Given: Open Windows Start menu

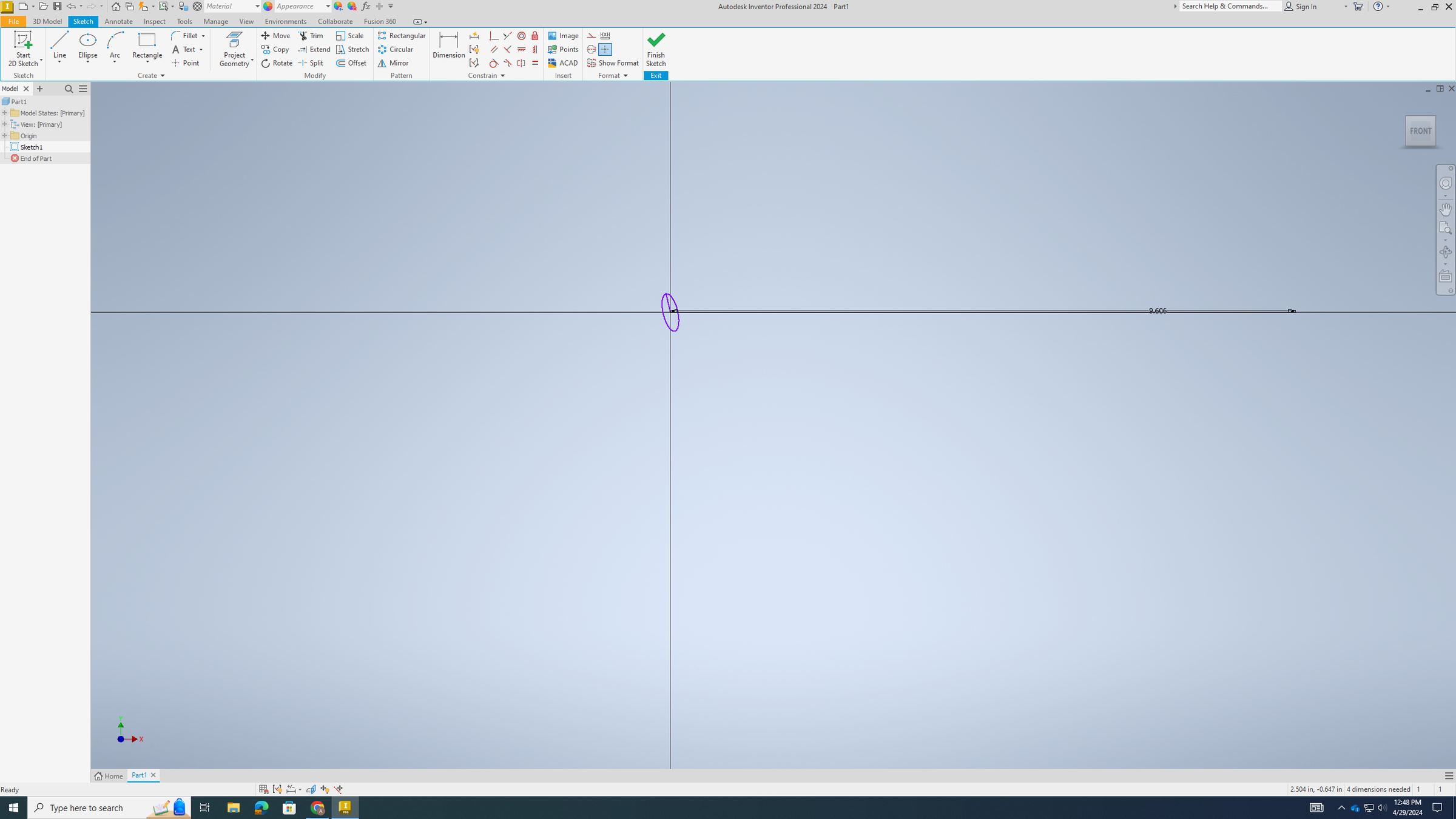Looking at the screenshot, I should [13, 807].
